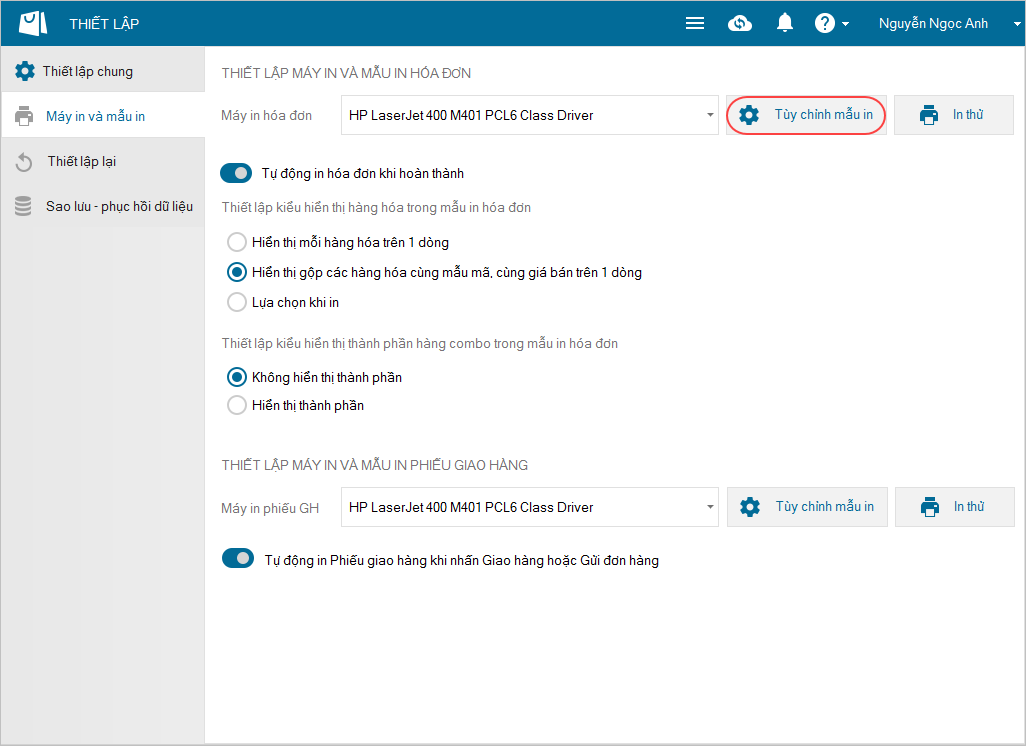The image size is (1026, 746).
Task: Click THIẾT LẬP MÁY IN VÀ MẪU IN PHIẾU GIAO HÀNG heading
Action: [x=374, y=465]
